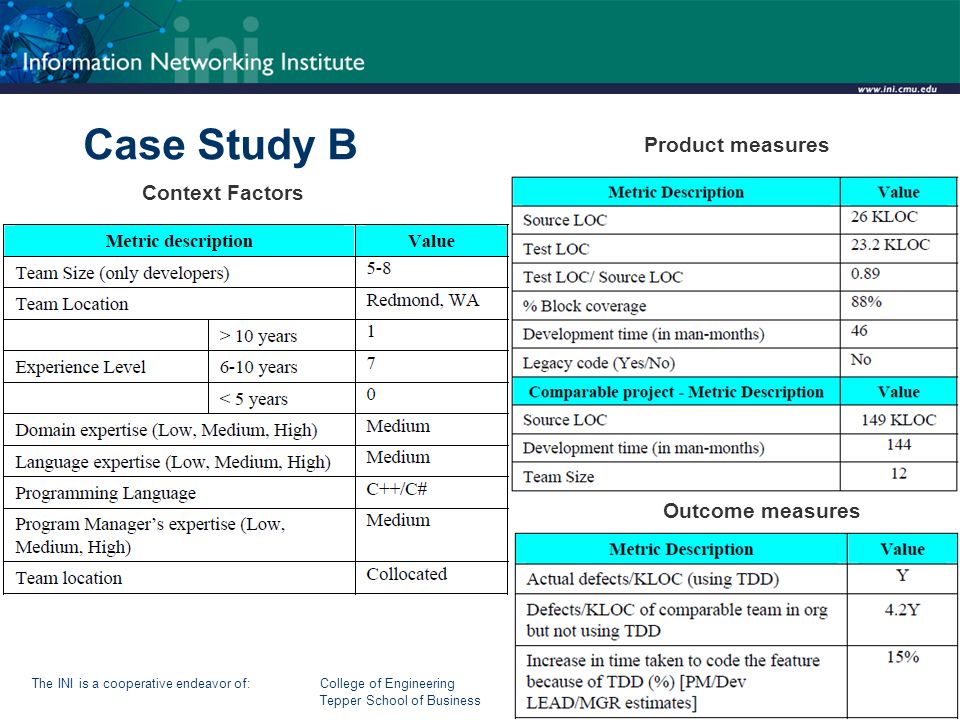
Task: Select the Domain expertise row label
Action: [166, 430]
